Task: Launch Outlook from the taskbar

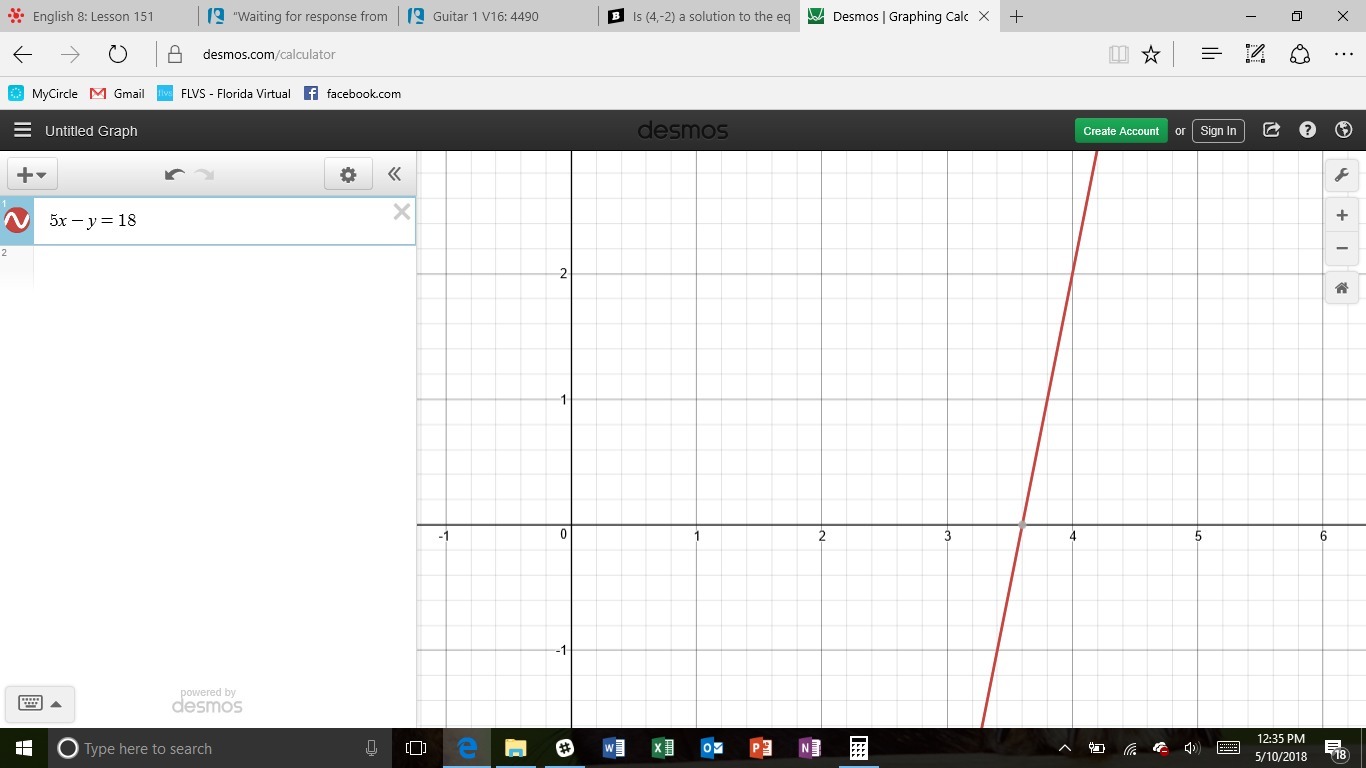Action: [711, 748]
